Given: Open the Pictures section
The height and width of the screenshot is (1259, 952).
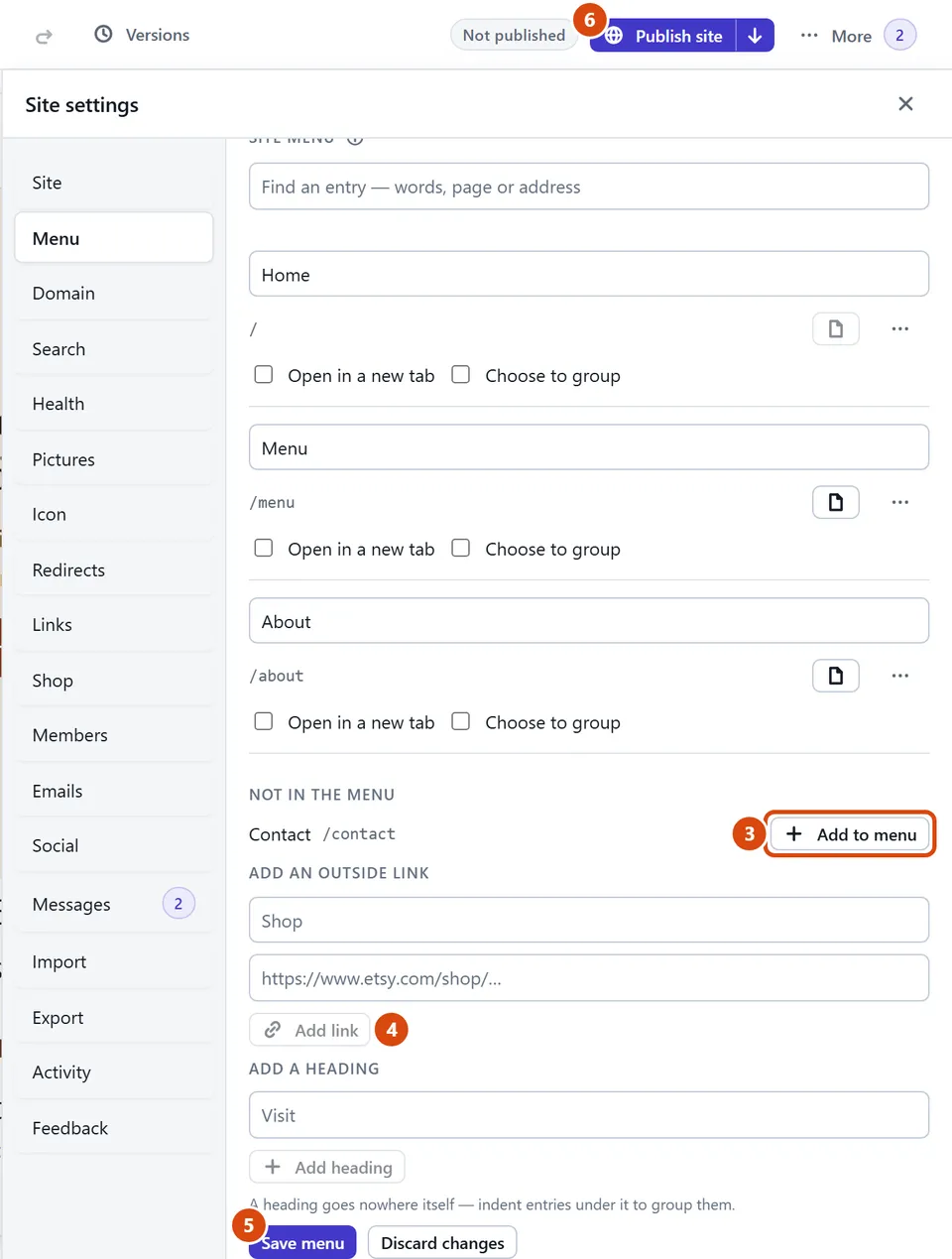Looking at the screenshot, I should 114,459.
